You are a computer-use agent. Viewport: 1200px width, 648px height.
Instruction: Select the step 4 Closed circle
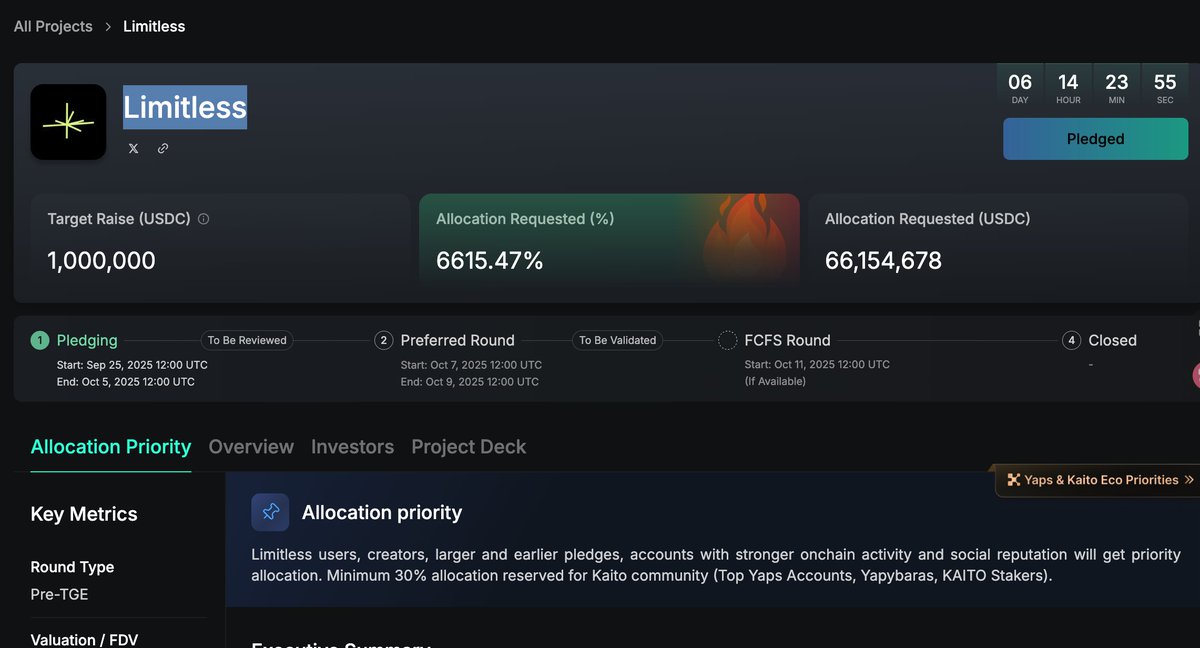click(x=1071, y=340)
